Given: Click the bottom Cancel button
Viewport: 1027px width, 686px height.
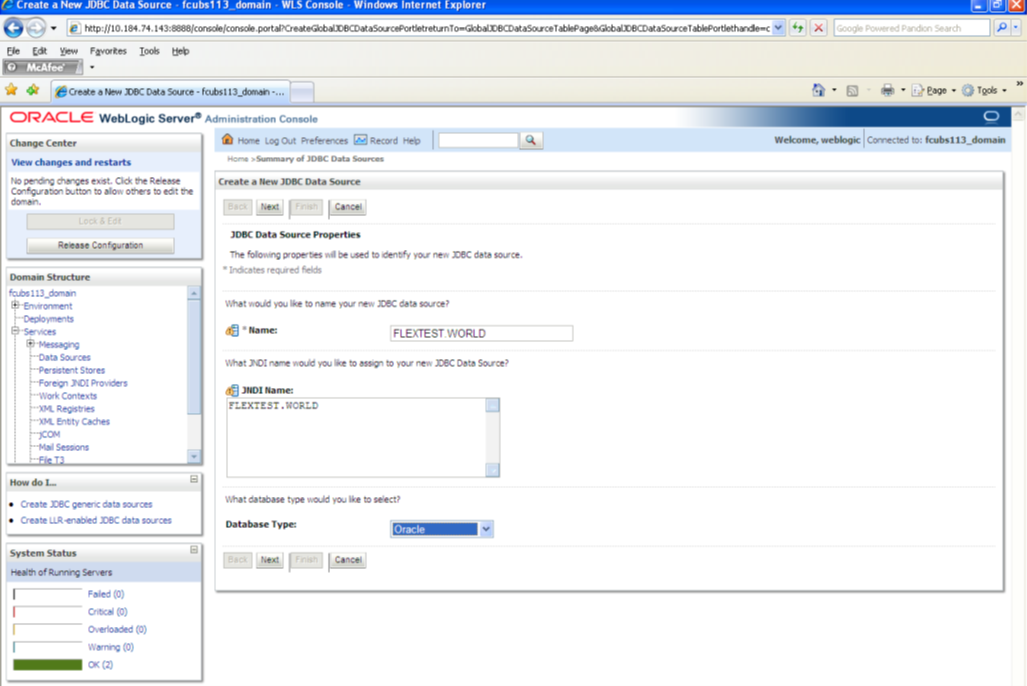Looking at the screenshot, I should coord(348,560).
